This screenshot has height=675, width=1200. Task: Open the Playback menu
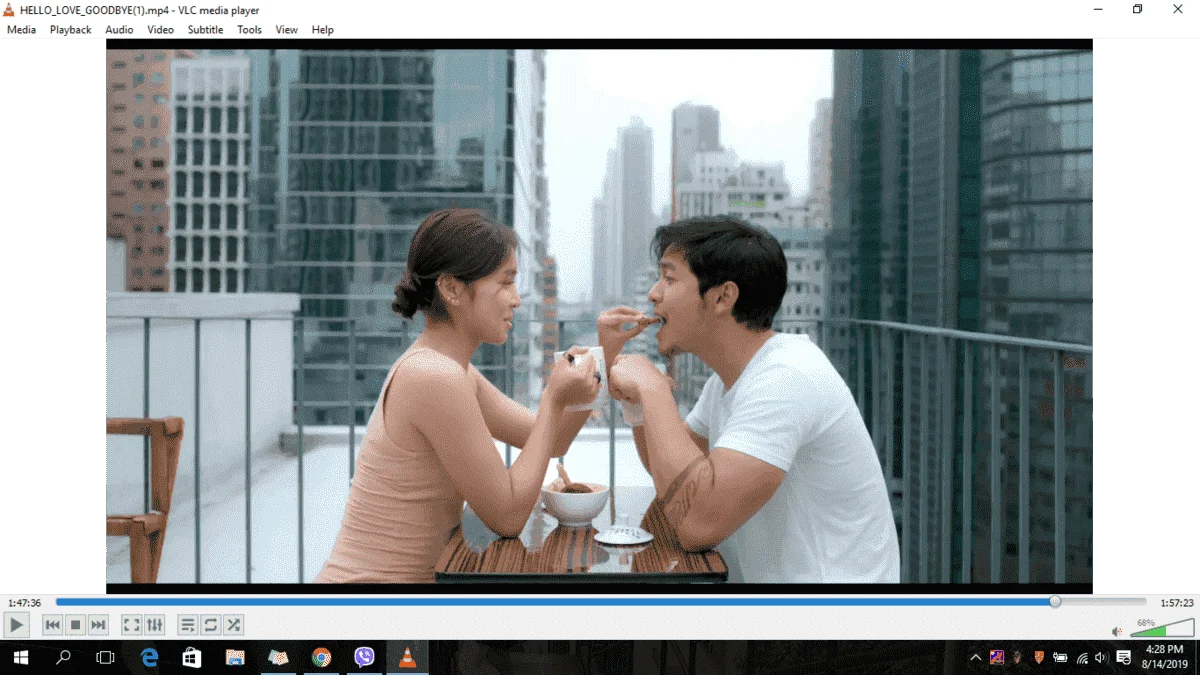[71, 30]
